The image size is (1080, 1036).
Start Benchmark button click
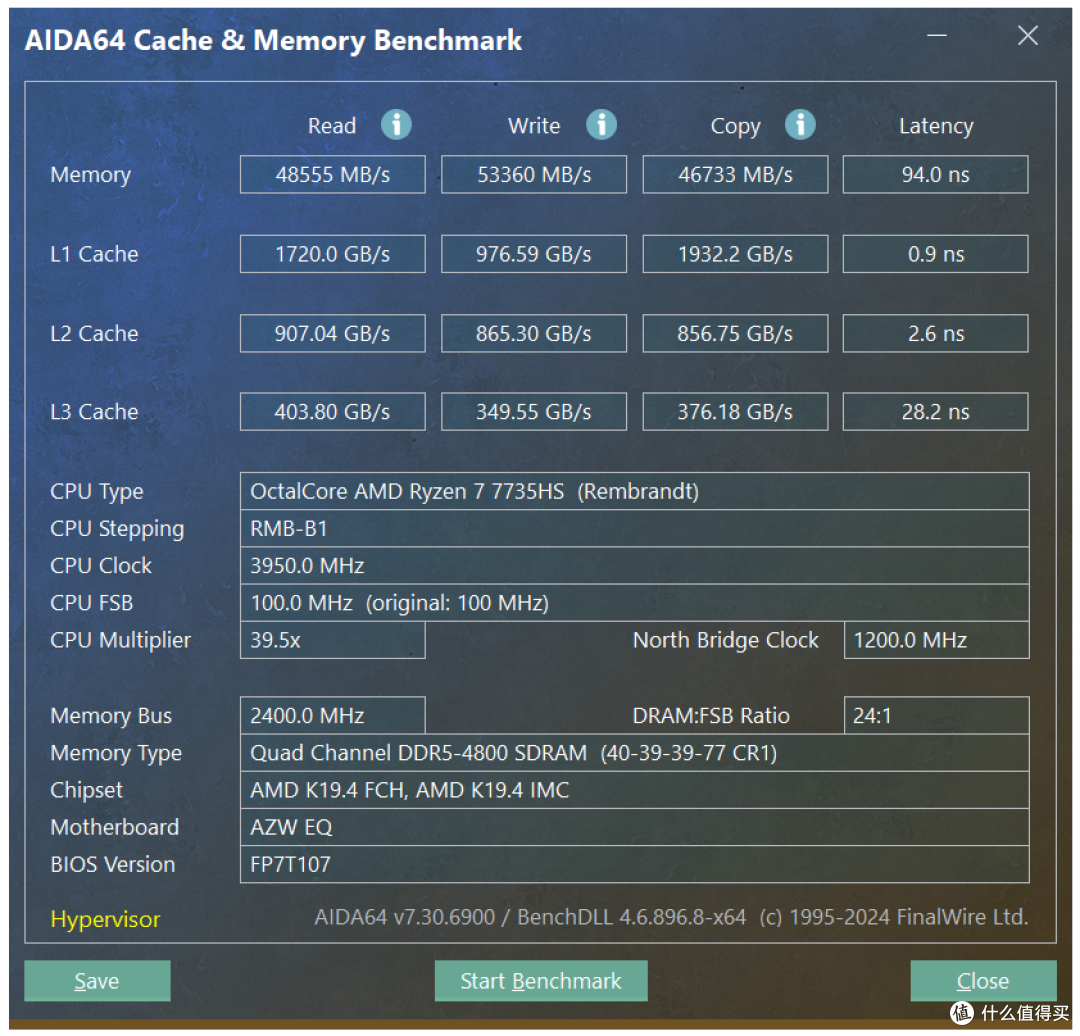coord(541,980)
